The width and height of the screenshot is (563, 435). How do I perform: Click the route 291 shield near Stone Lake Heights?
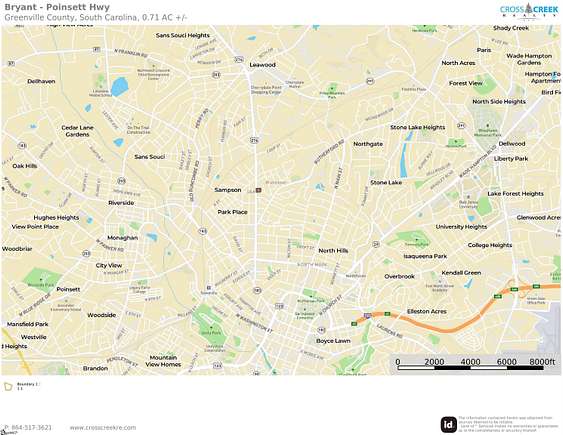point(461,125)
